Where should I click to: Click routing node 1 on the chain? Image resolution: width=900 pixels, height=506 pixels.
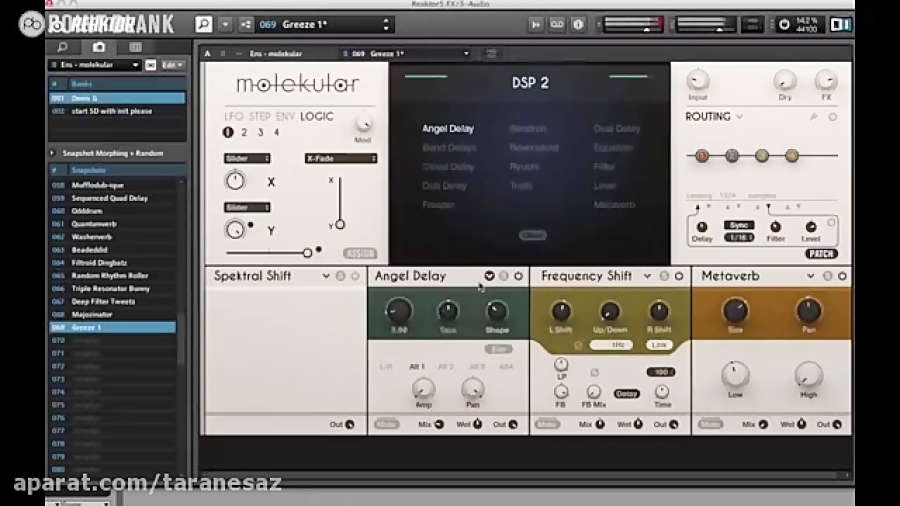(702, 155)
